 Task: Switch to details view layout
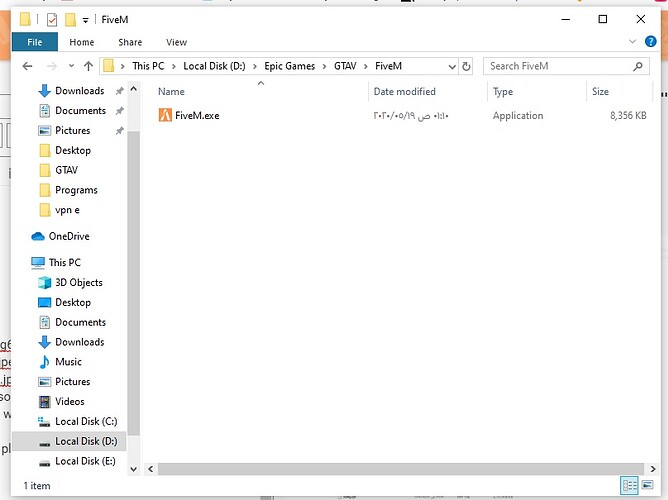tap(630, 485)
